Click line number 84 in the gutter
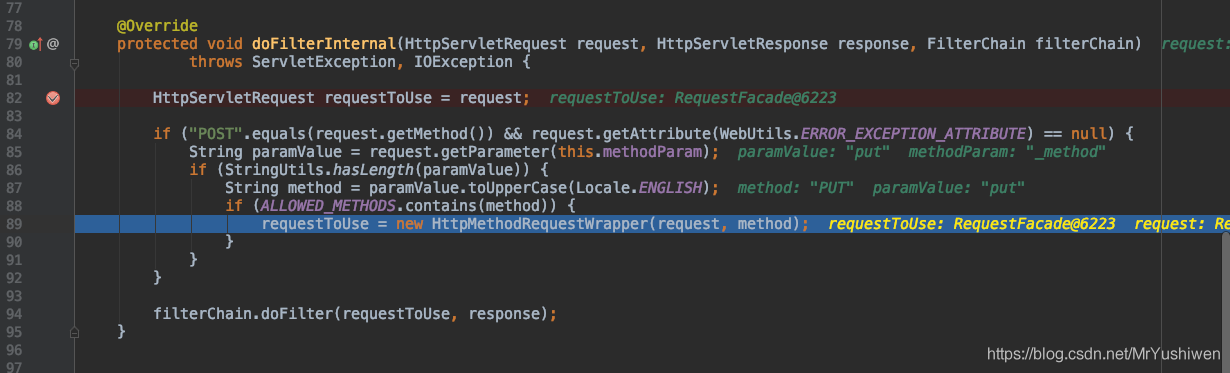1230x373 pixels. 14,133
